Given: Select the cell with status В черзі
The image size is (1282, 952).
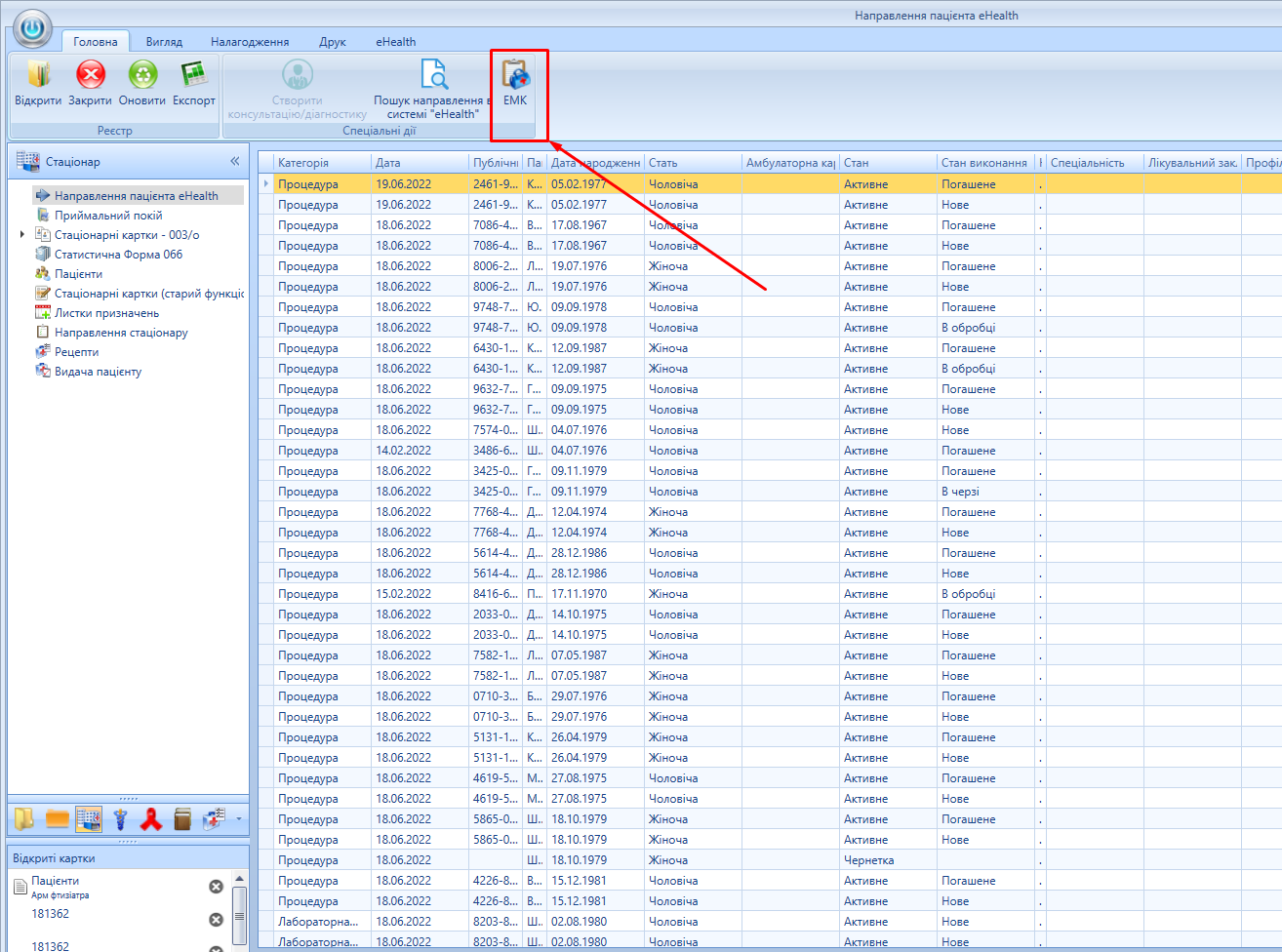Looking at the screenshot, I should tap(985, 492).
